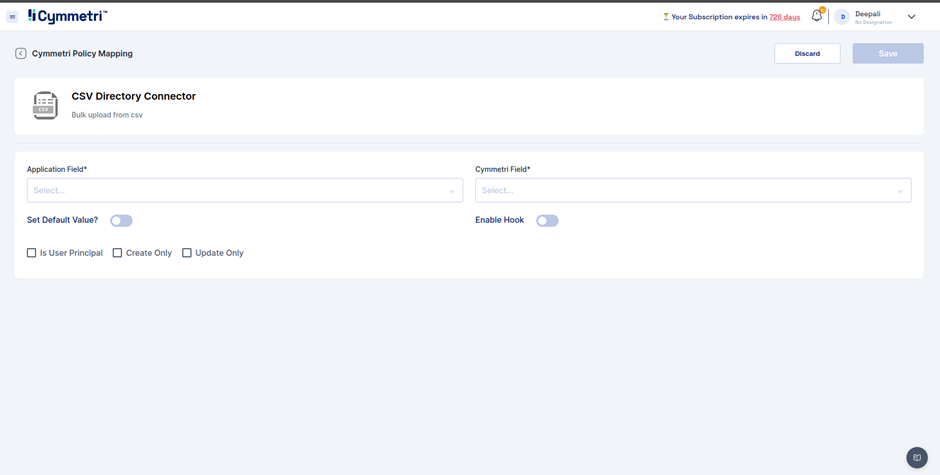Click the Deepali user name
The width and height of the screenshot is (940, 475).
point(867,14)
